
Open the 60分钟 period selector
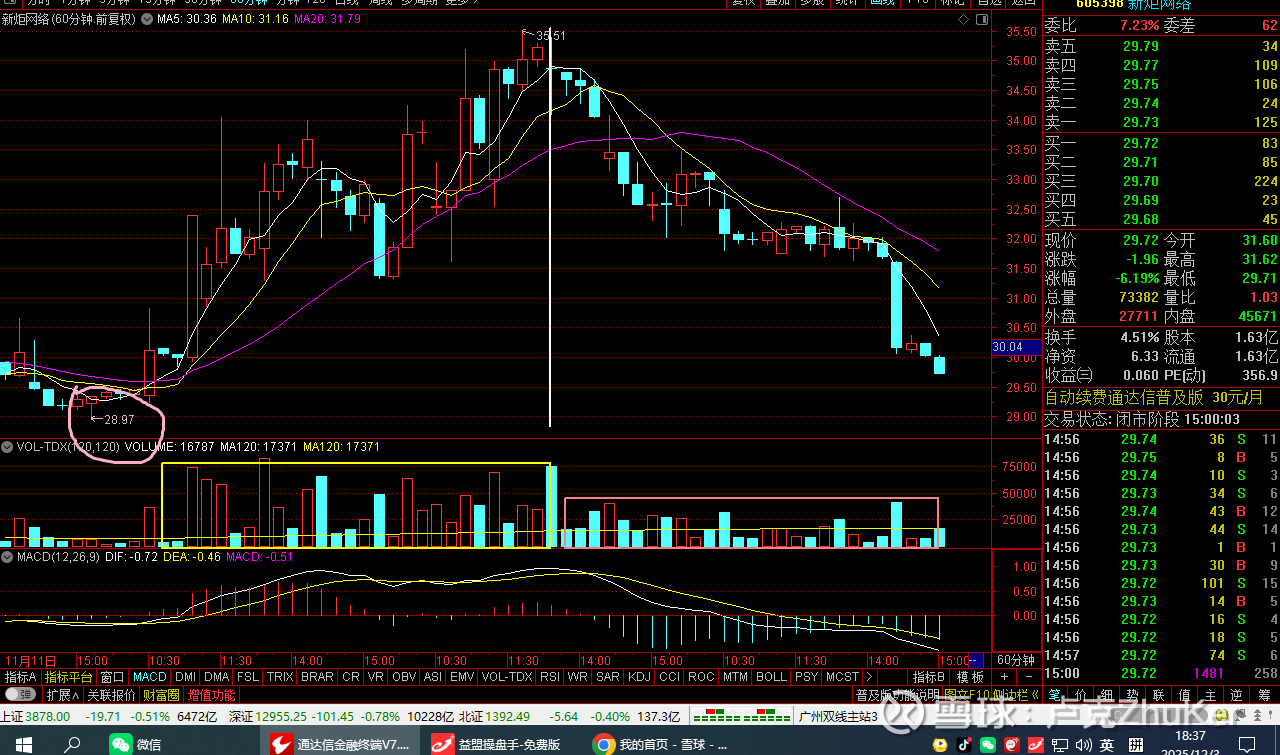(1016, 660)
